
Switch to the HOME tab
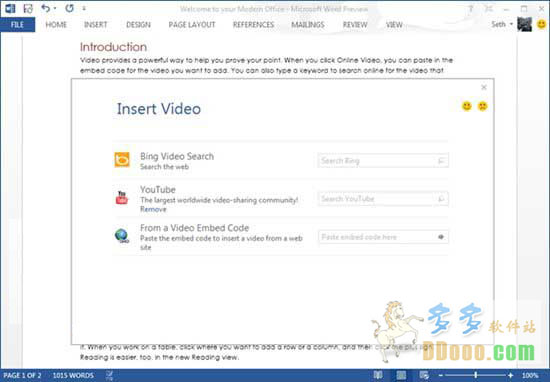click(56, 25)
